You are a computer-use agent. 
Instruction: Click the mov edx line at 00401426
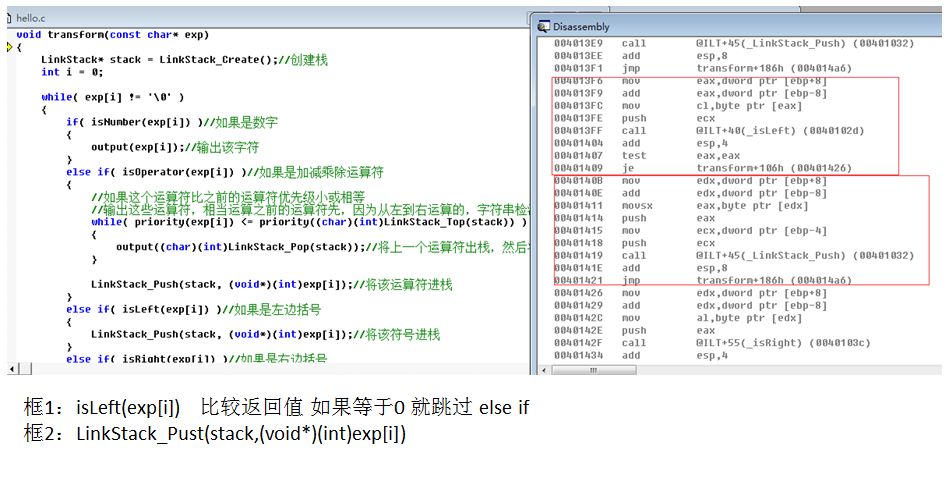[690, 293]
